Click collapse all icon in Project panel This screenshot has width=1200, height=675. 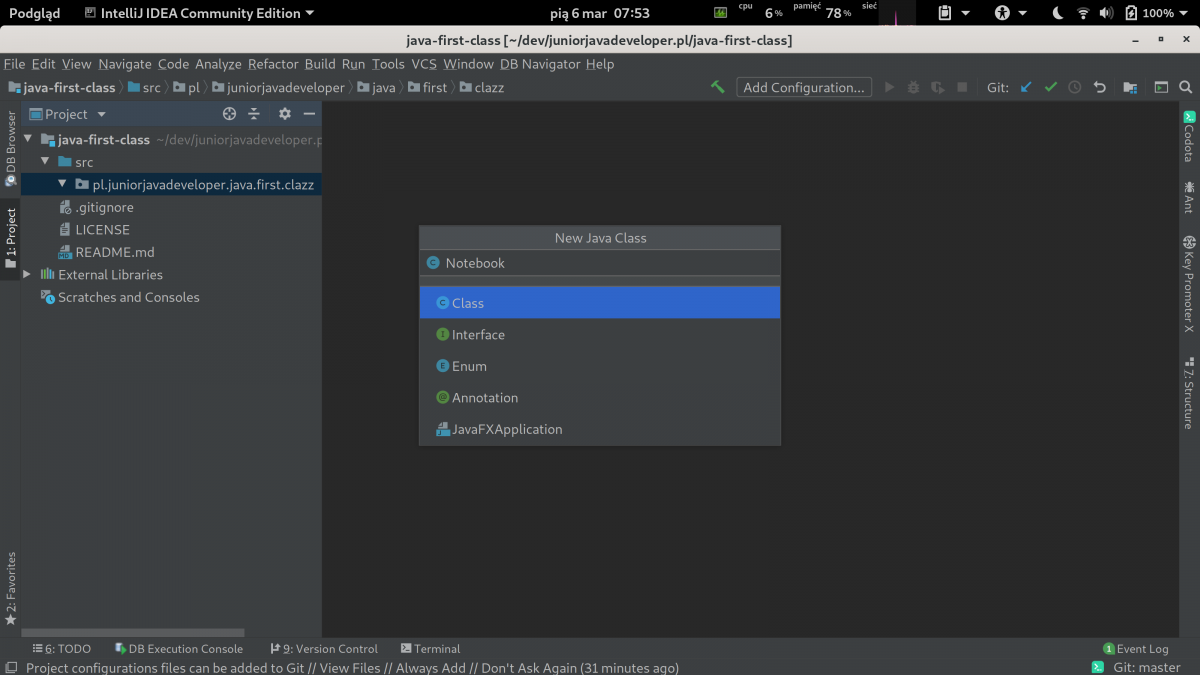[x=254, y=114]
